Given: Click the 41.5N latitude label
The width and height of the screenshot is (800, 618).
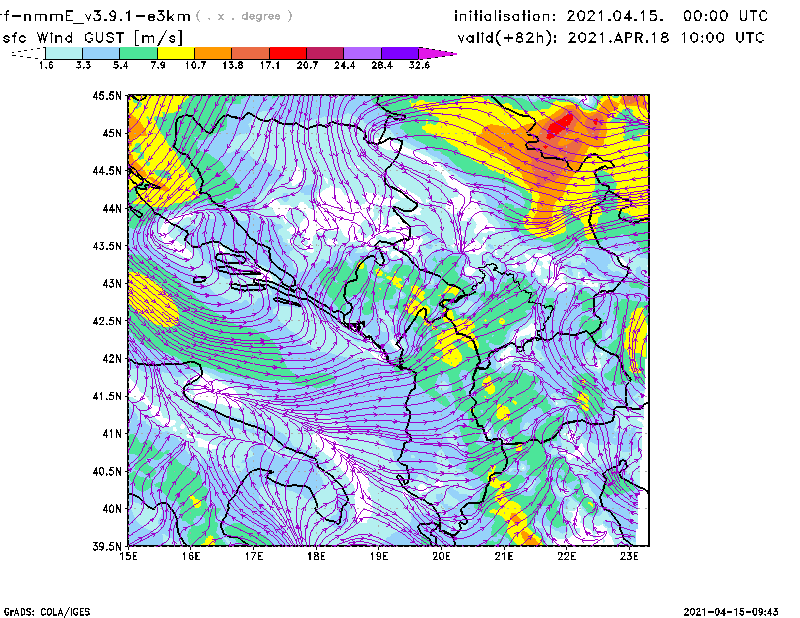Looking at the screenshot, I should coord(108,396).
